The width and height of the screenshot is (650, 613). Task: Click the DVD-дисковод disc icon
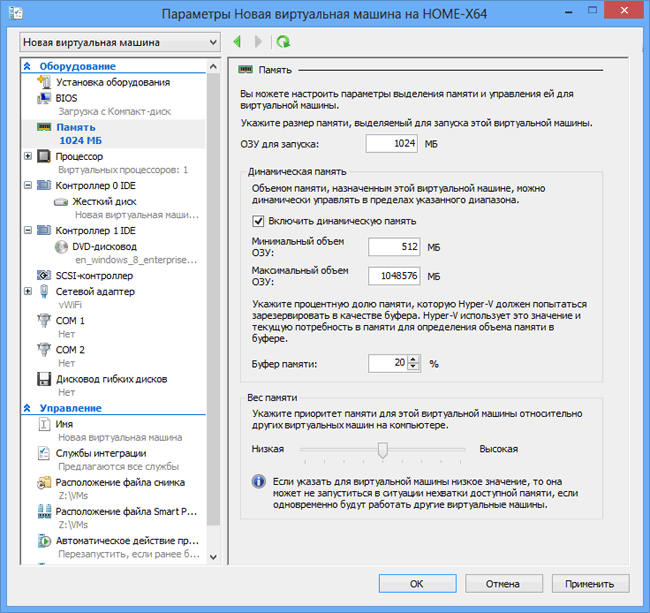[61, 247]
